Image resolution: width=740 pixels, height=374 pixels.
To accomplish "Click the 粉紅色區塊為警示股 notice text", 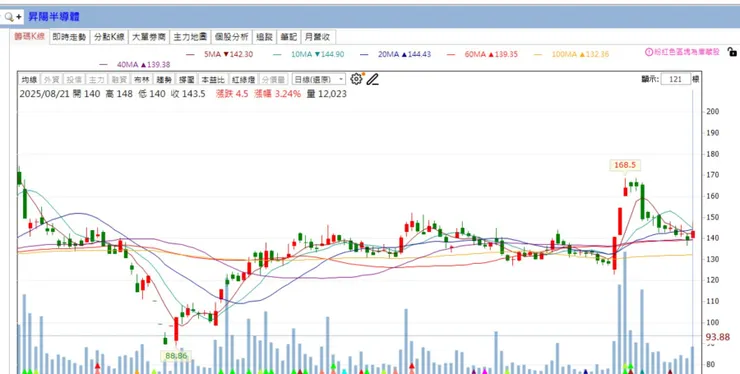I will tap(687, 52).
